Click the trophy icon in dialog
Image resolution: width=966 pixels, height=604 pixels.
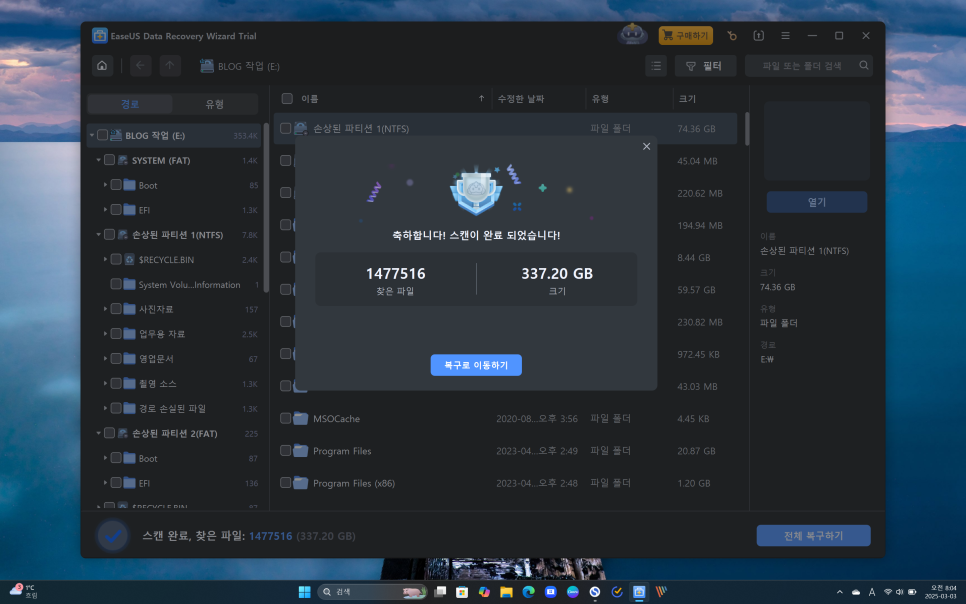476,192
